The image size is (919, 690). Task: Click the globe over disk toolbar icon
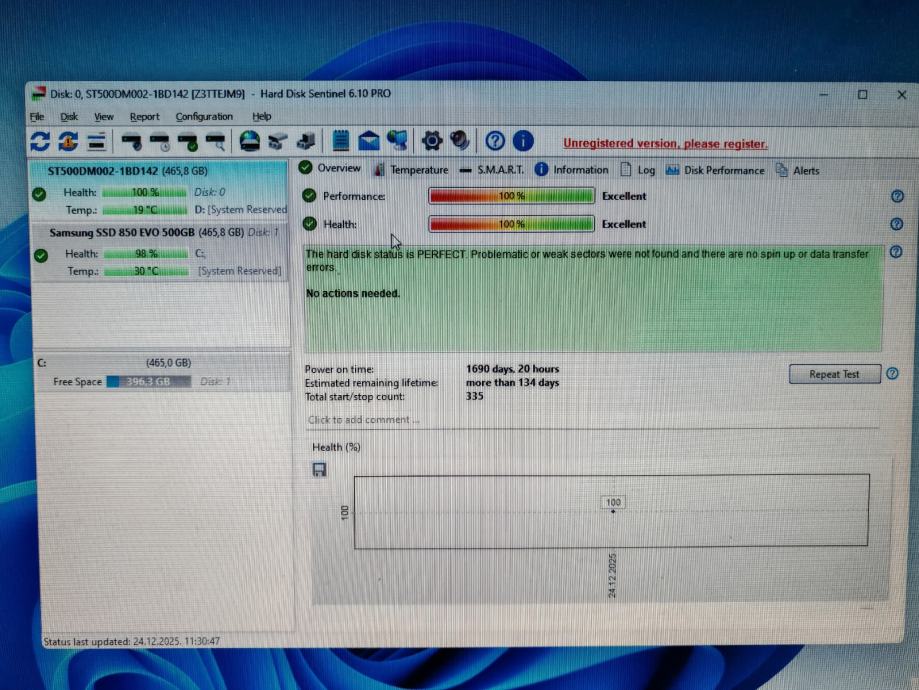coord(250,141)
